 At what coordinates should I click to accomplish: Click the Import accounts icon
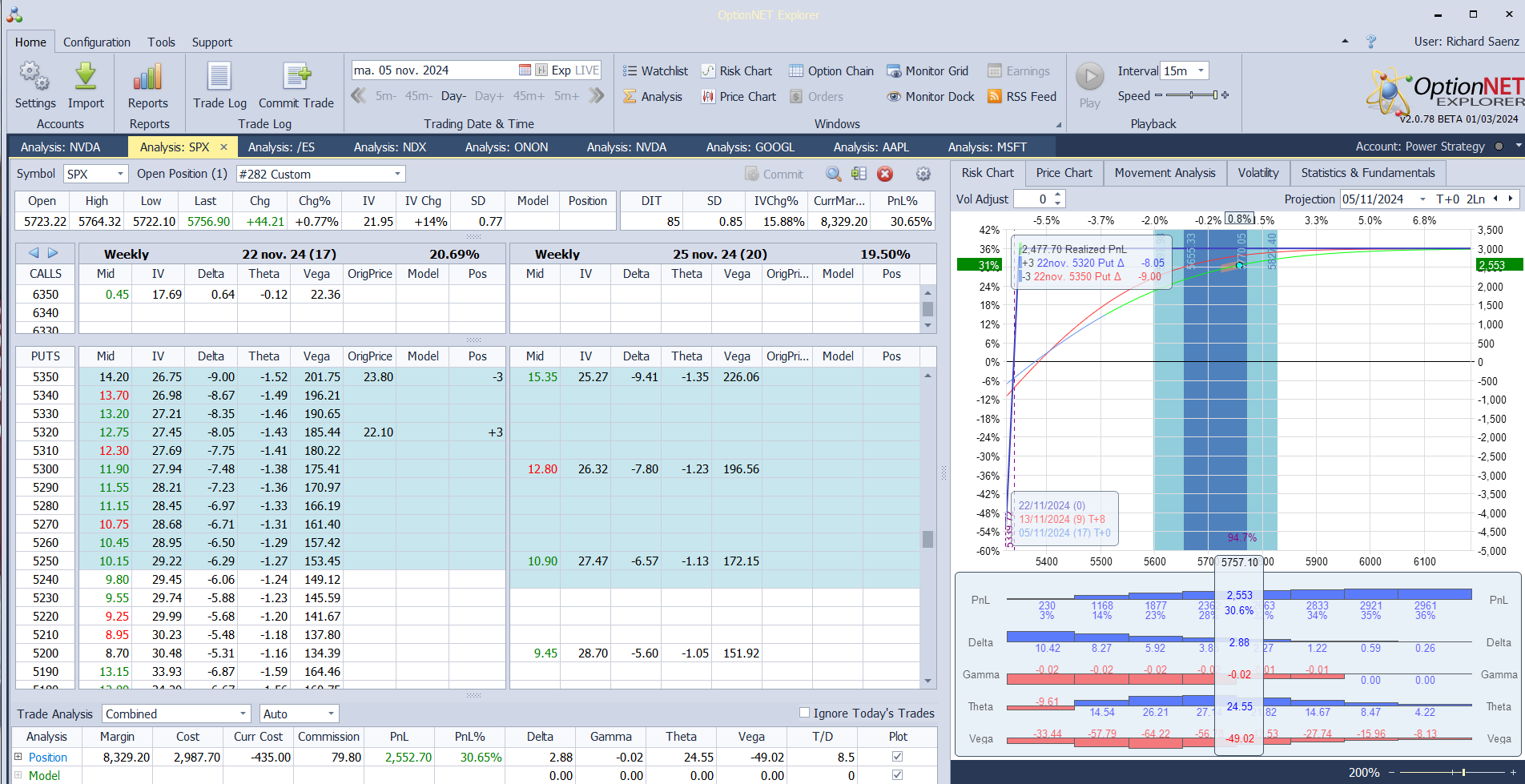point(86,78)
